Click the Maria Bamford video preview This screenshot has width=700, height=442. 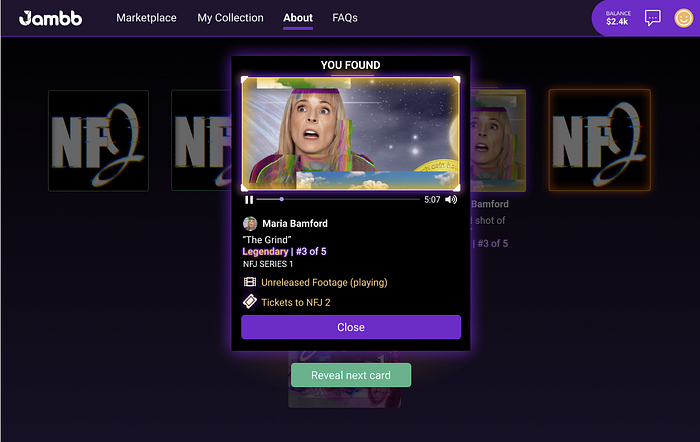(x=351, y=133)
